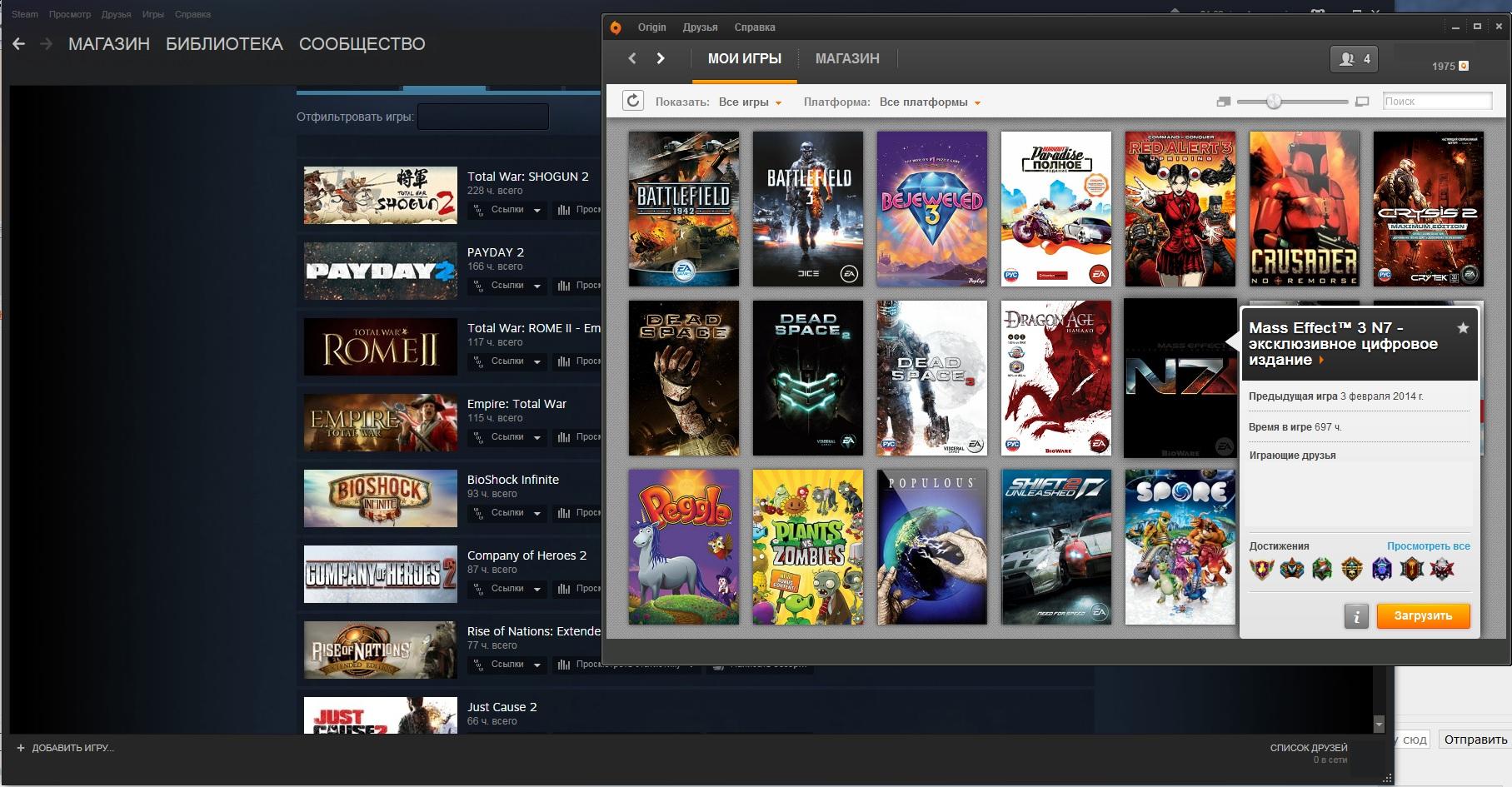1512x787 pixels.
Task: Open Steam СООБЩЕСТВО section
Action: 362,44
